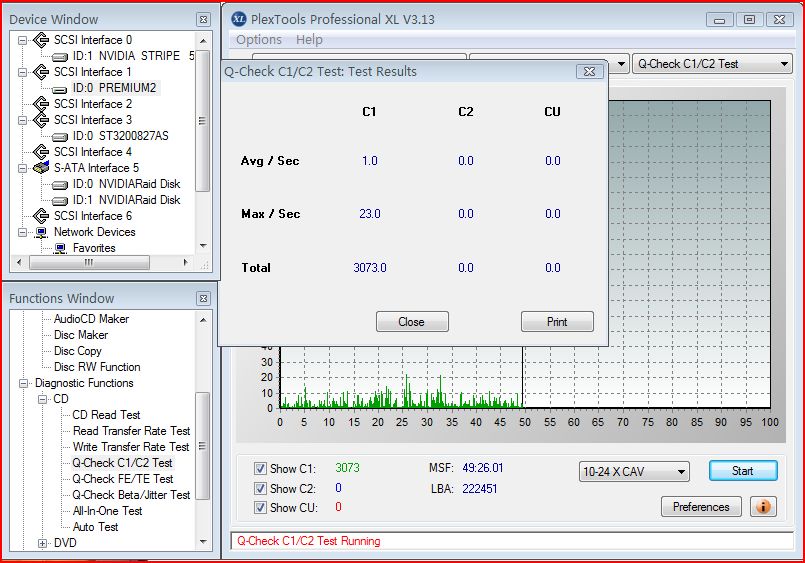Click the Start button
The width and height of the screenshot is (805, 563).
pyautogui.click(x=743, y=471)
